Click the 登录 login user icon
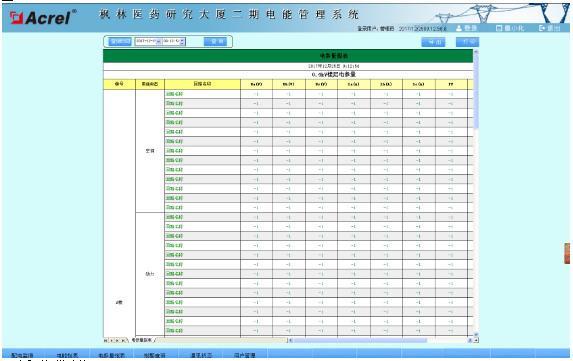 tap(459, 28)
